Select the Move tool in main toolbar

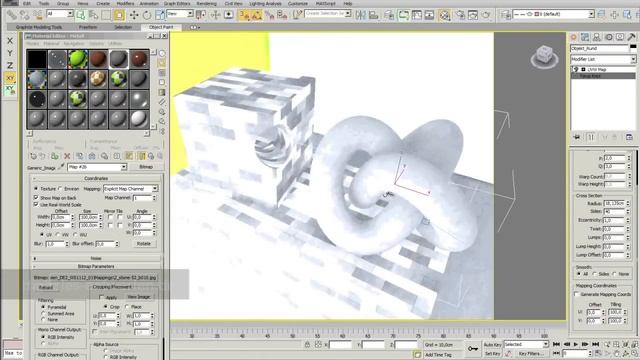pyautogui.click(x=134, y=16)
